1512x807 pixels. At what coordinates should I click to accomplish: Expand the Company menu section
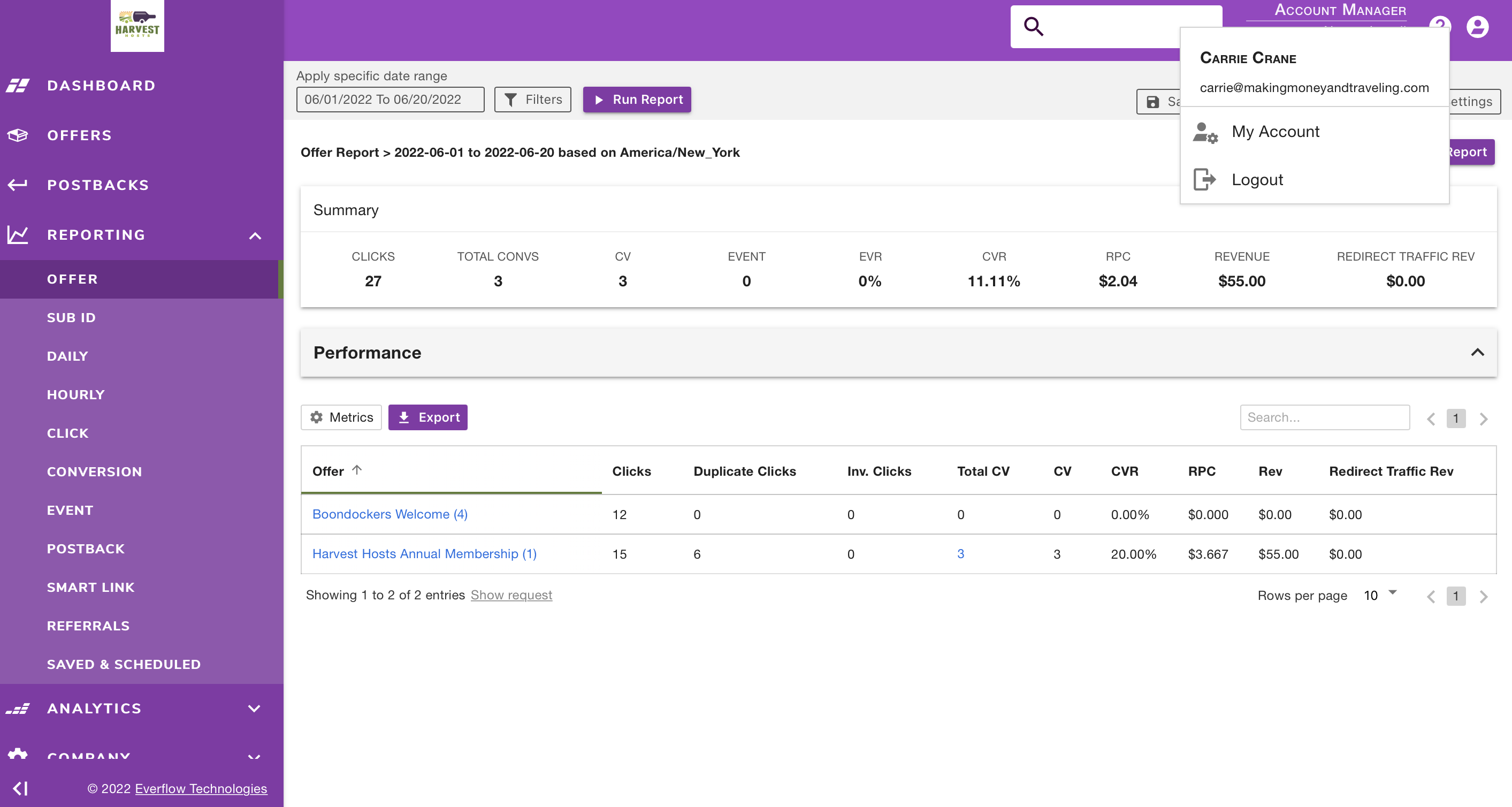pos(254,756)
